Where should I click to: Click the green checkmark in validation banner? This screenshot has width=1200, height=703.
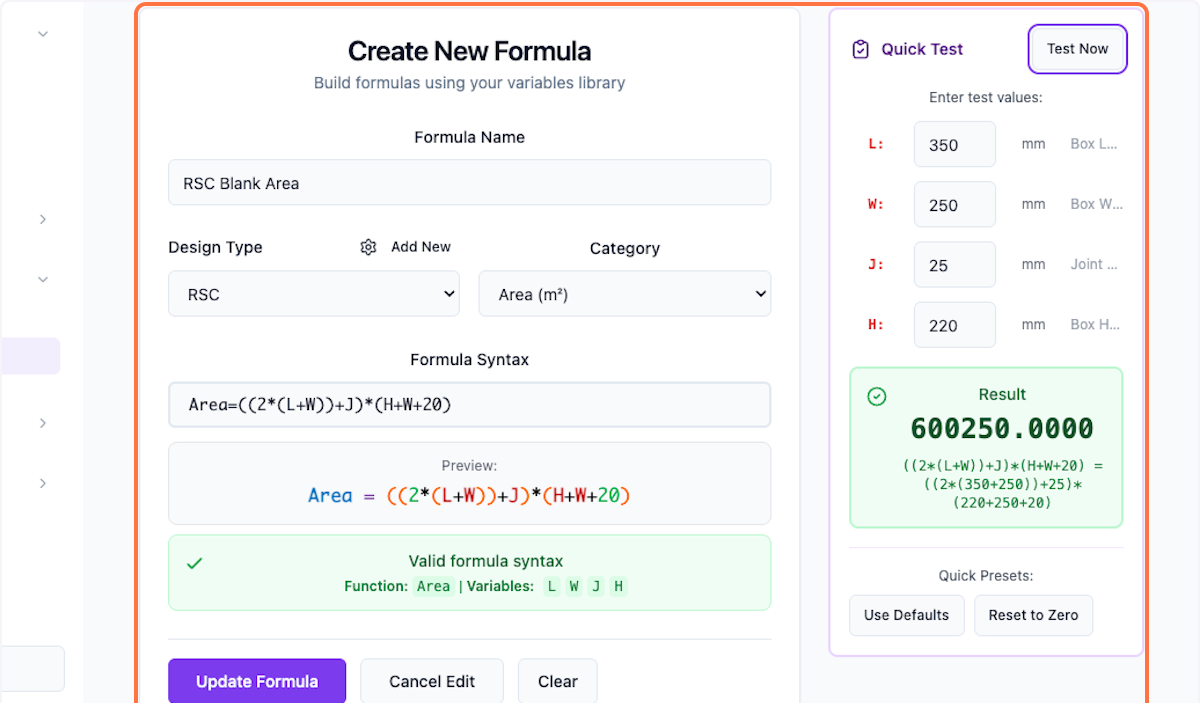[x=195, y=562]
